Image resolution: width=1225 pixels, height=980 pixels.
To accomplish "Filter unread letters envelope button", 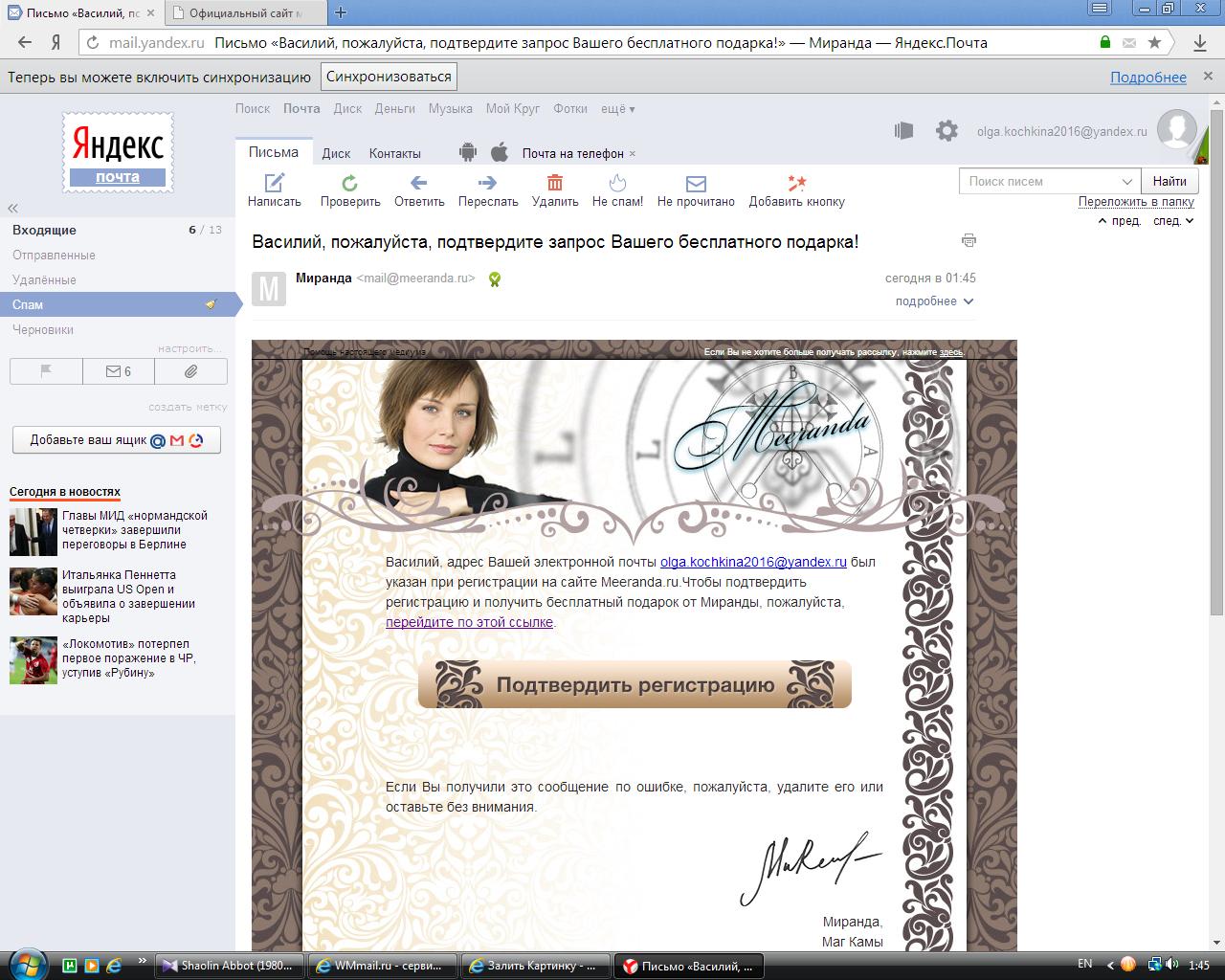I will click(119, 371).
